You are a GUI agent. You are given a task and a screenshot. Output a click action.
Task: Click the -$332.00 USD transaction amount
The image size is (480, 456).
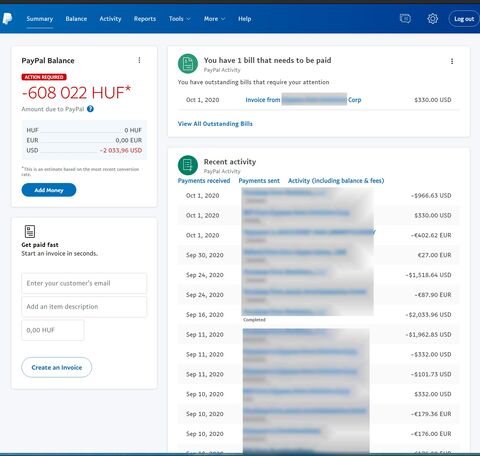click(431, 354)
